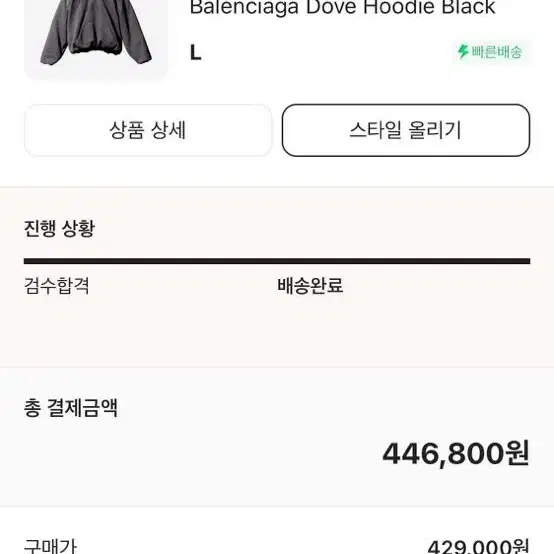Select the Balenciaga Dove Hoodie Black title
554x554 pixels.
pos(342,7)
